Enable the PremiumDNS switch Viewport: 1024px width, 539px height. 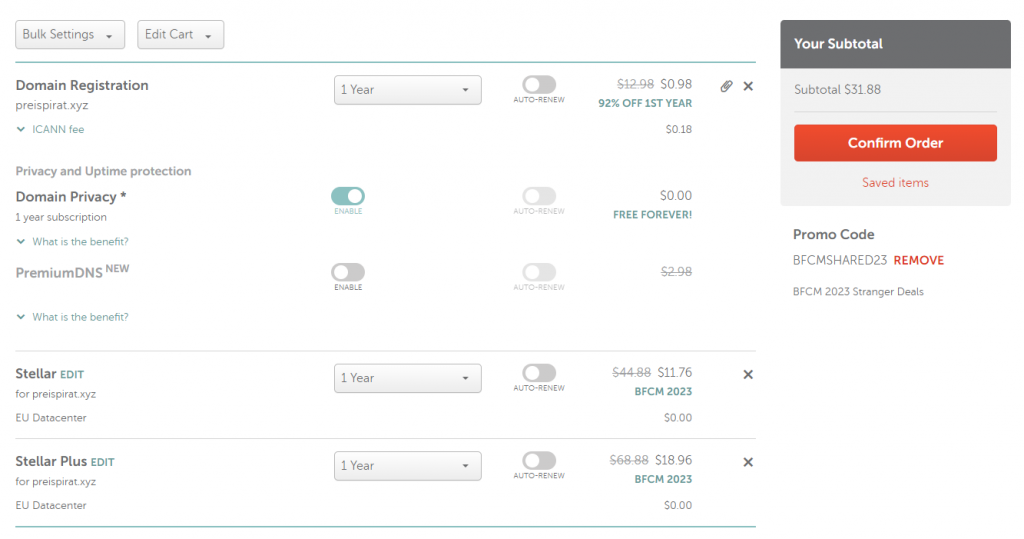pos(348,272)
